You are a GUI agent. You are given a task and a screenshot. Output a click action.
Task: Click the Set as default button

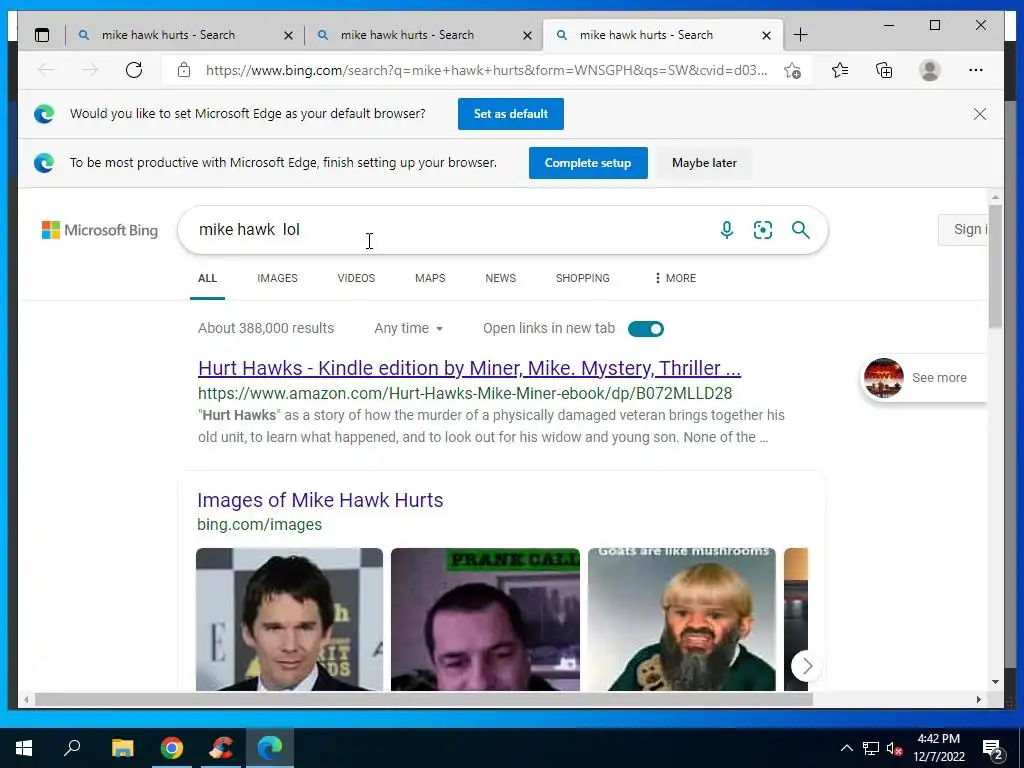[511, 114]
